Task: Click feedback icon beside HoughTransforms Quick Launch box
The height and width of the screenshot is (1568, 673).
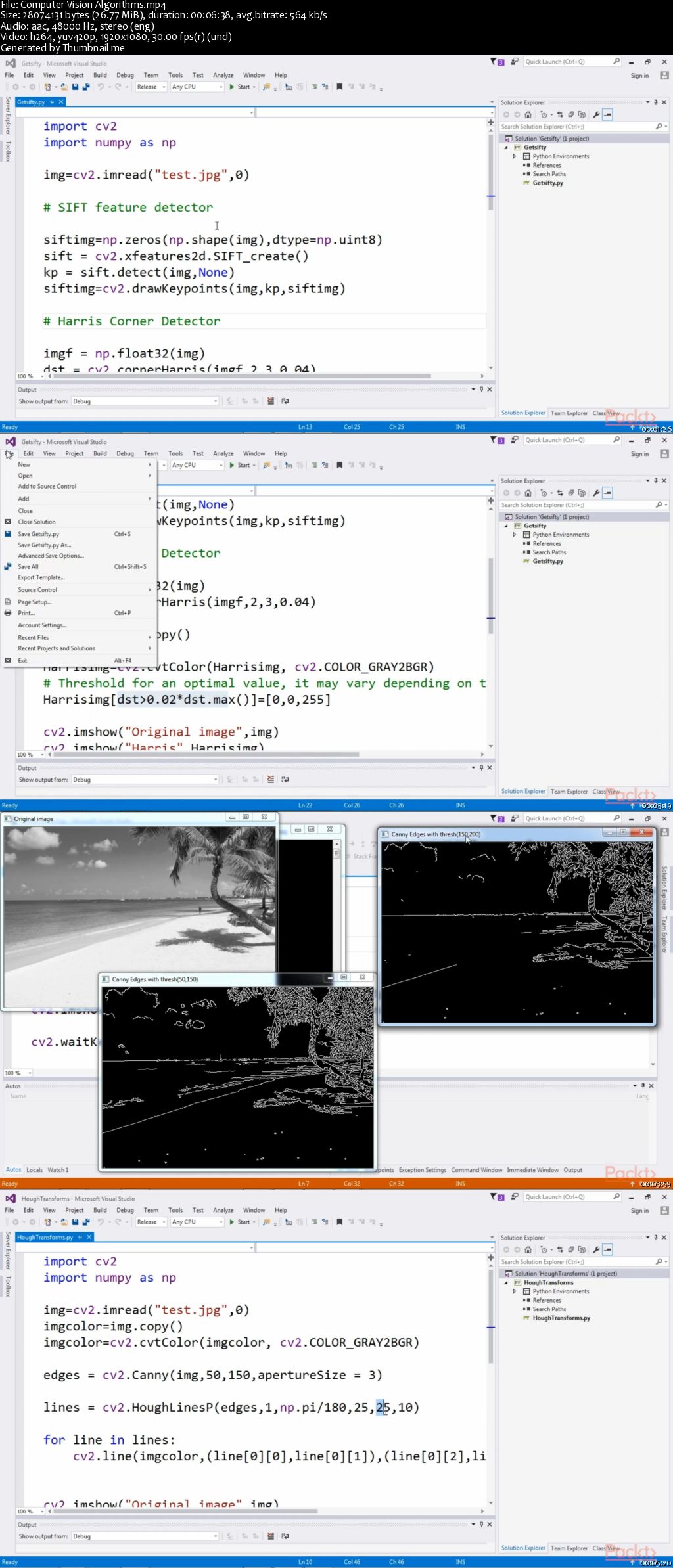Action: (x=515, y=1197)
